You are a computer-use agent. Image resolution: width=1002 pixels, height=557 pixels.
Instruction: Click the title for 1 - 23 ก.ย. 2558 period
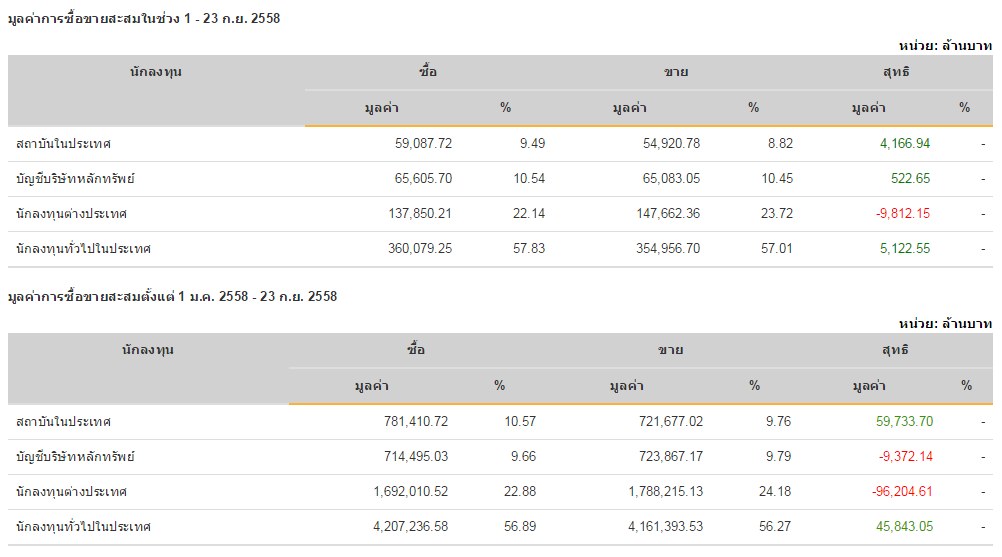143,19
